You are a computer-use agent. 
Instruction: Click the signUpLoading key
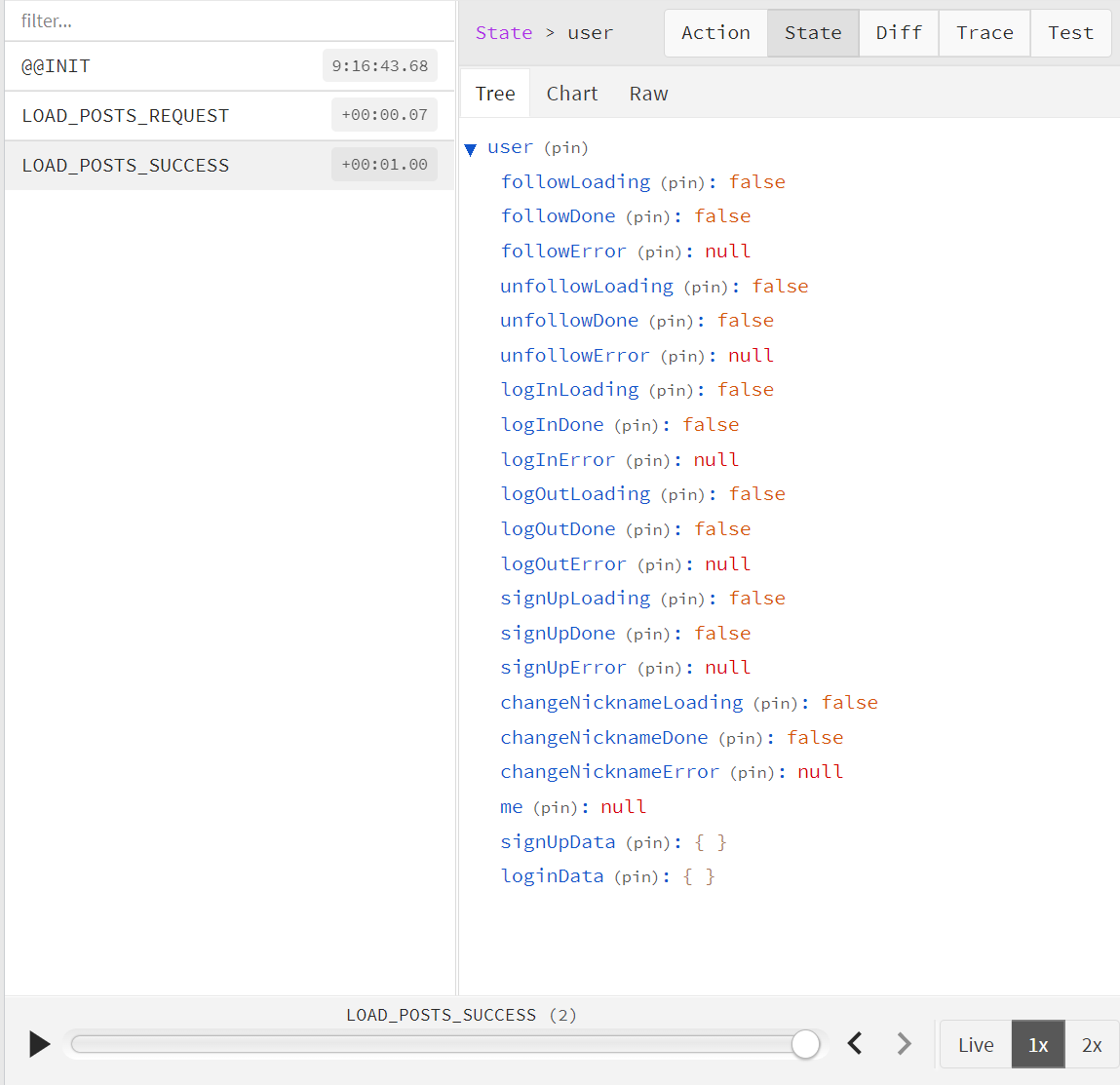(x=575, y=599)
